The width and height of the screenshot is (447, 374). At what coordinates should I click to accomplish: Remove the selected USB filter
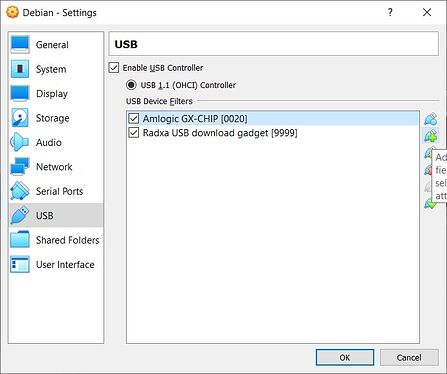428,170
